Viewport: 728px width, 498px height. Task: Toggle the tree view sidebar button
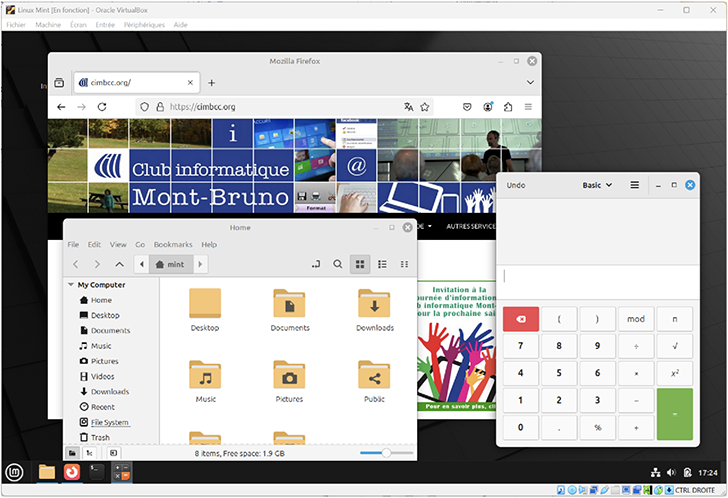[x=89, y=453]
